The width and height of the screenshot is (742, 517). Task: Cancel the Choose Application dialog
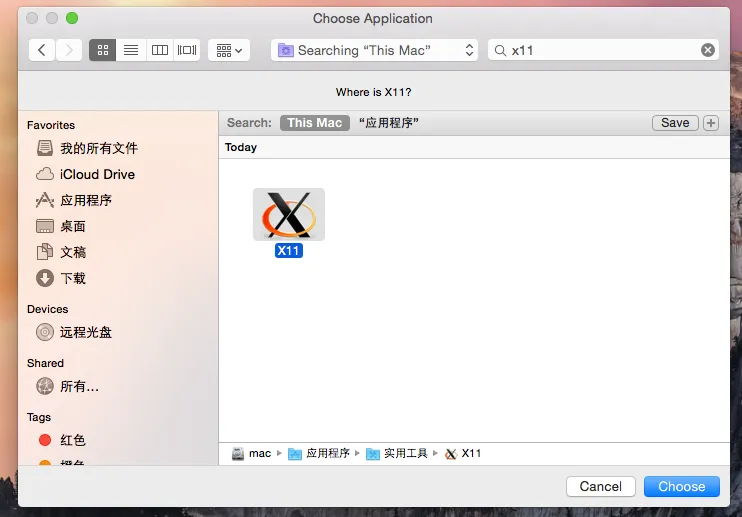[601, 486]
